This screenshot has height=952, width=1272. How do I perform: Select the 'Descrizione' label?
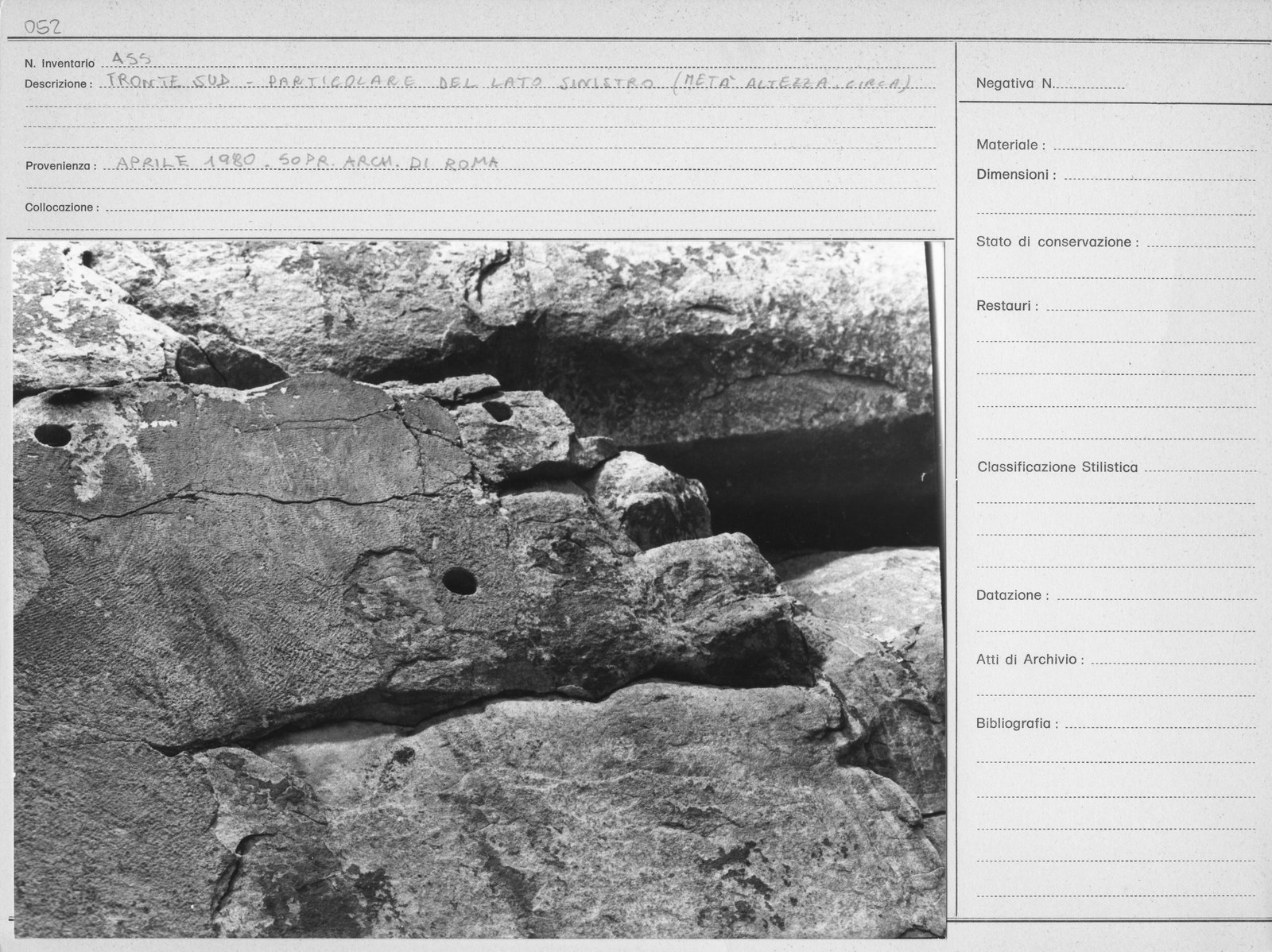coord(58,83)
